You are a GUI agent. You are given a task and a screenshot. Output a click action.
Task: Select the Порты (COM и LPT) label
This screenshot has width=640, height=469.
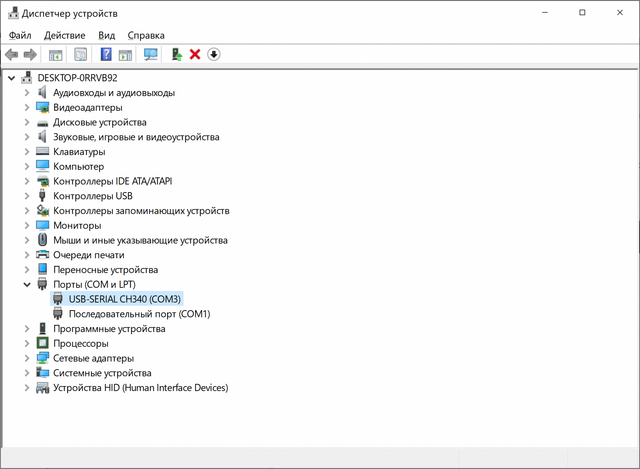pyautogui.click(x=94, y=285)
